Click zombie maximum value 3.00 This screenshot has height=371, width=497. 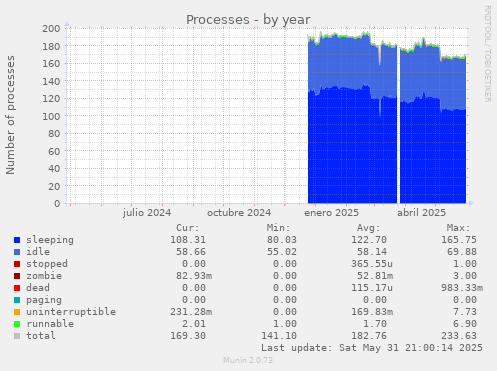[465, 276]
